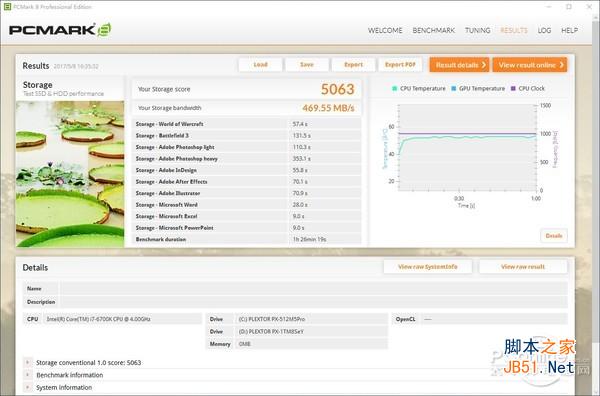This screenshot has width=600, height=396.
Task: Click View result online button
Action: point(530,65)
